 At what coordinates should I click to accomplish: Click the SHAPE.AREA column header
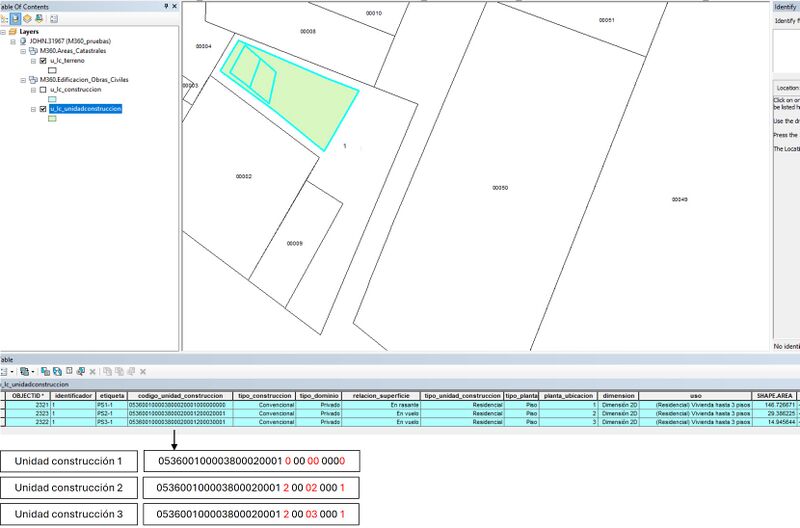pos(774,396)
